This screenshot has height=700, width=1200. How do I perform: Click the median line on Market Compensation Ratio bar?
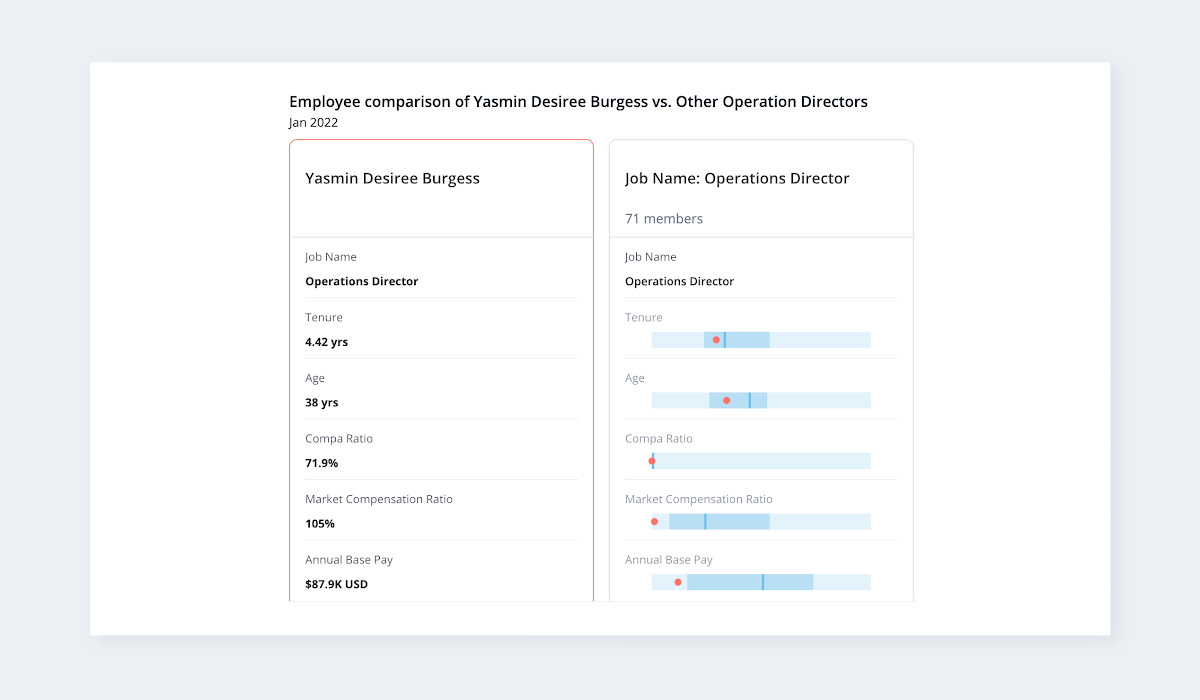pos(705,521)
